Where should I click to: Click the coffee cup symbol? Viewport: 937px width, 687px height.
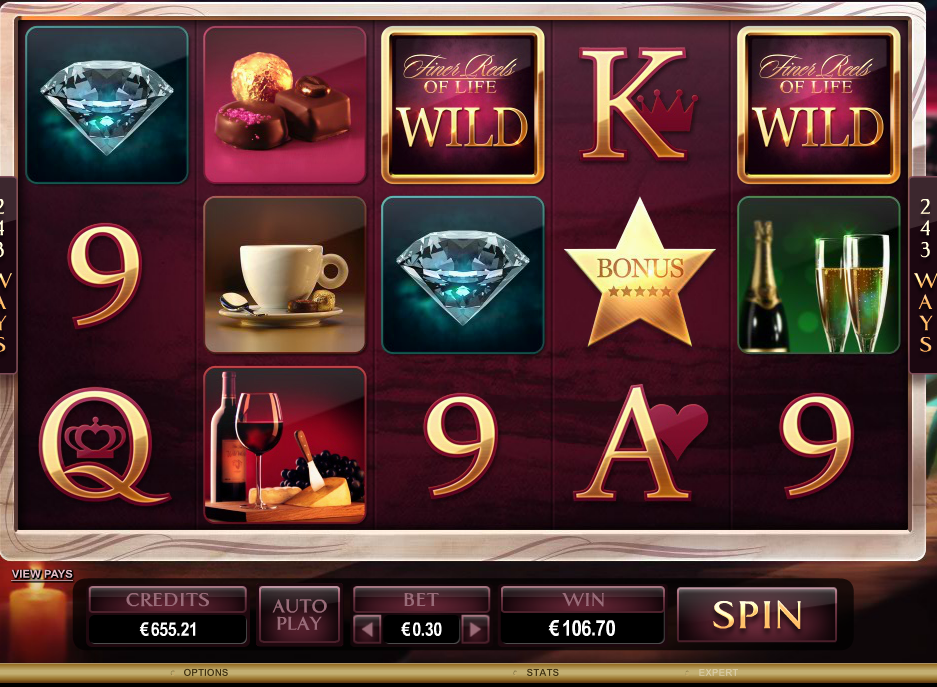coord(285,275)
